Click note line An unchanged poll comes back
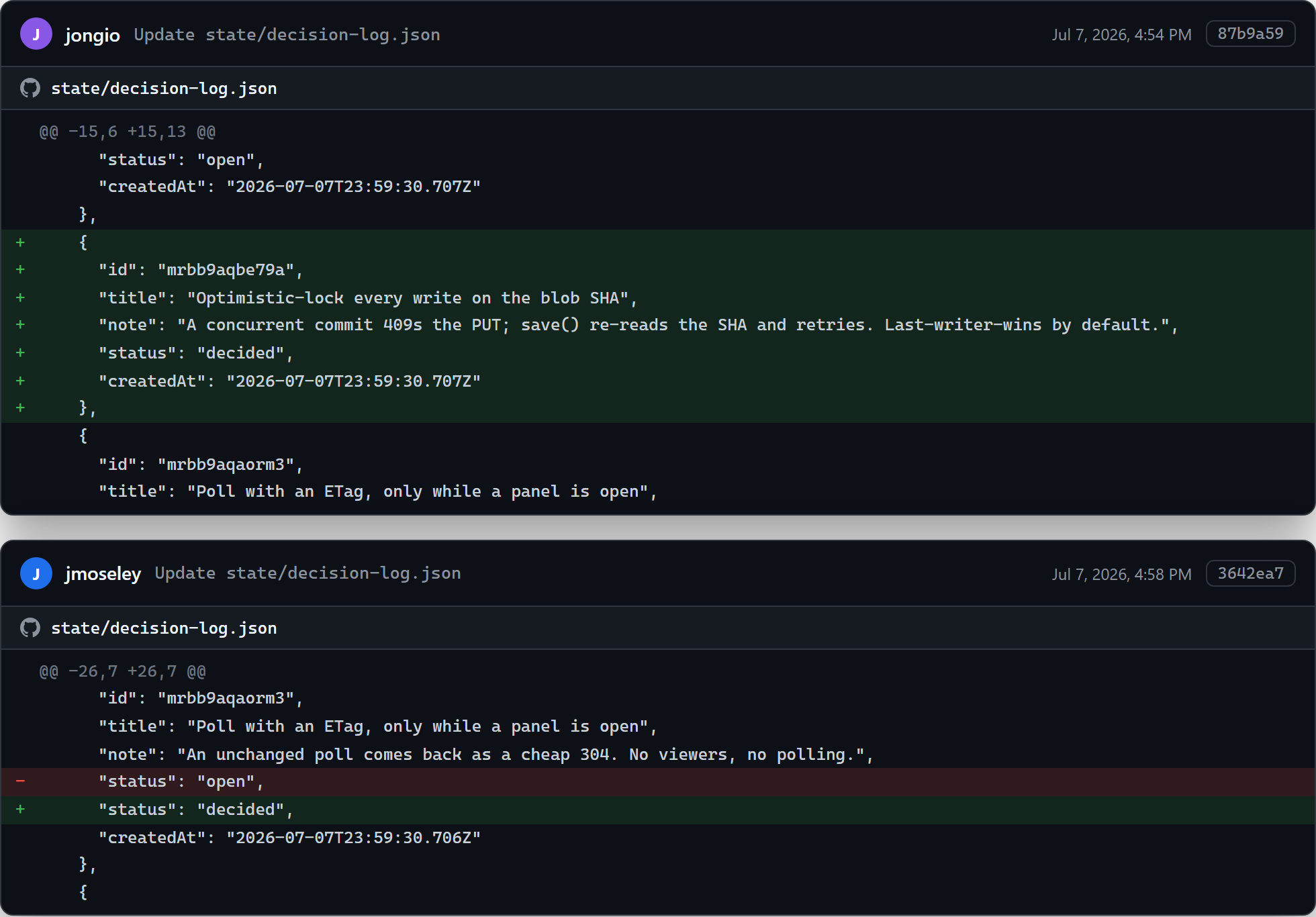Viewport: 1316px width, 917px height. pyautogui.click(x=658, y=755)
